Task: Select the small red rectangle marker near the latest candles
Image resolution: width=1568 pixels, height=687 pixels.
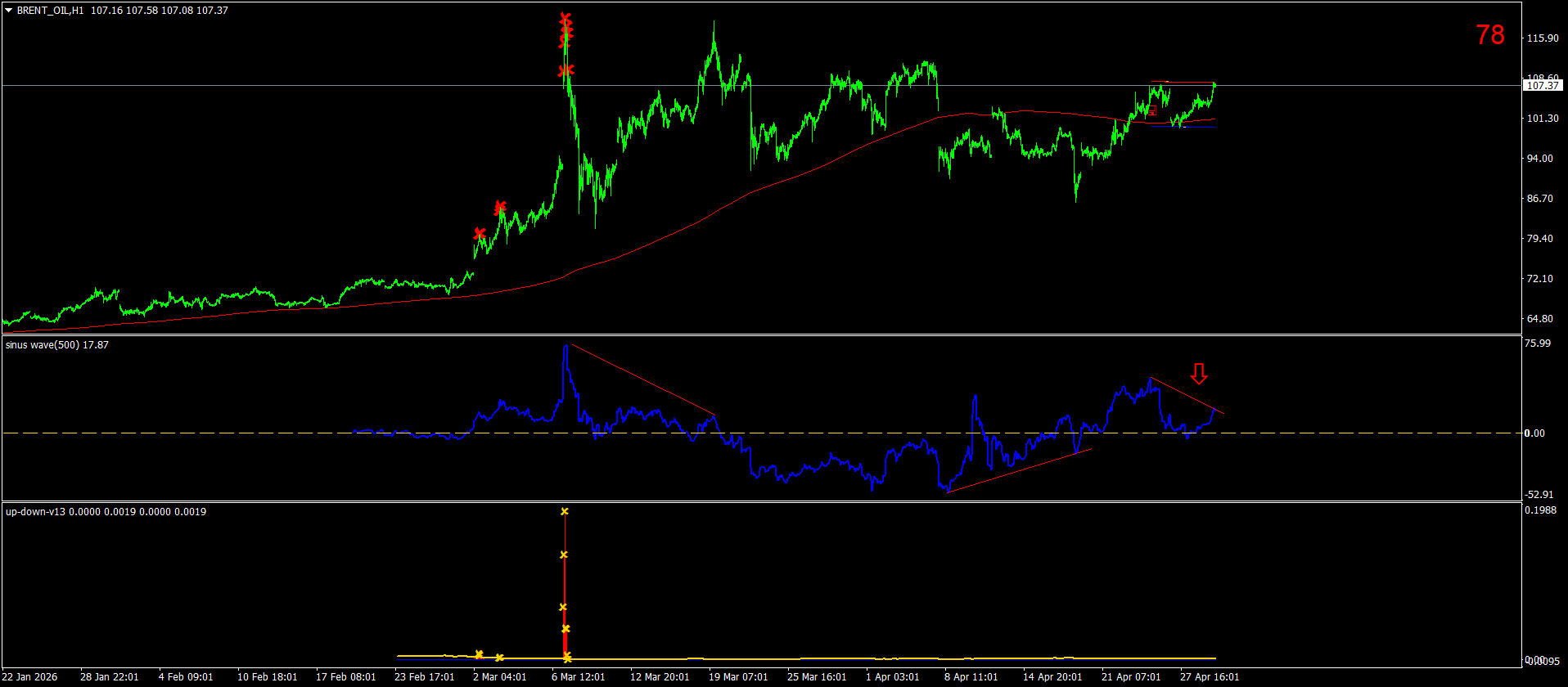Action: (1152, 110)
